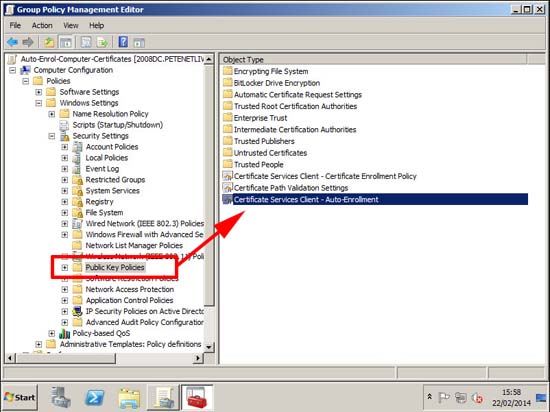The image size is (550, 412).
Task: Select File System in the tree
Action: pyautogui.click(x=104, y=212)
